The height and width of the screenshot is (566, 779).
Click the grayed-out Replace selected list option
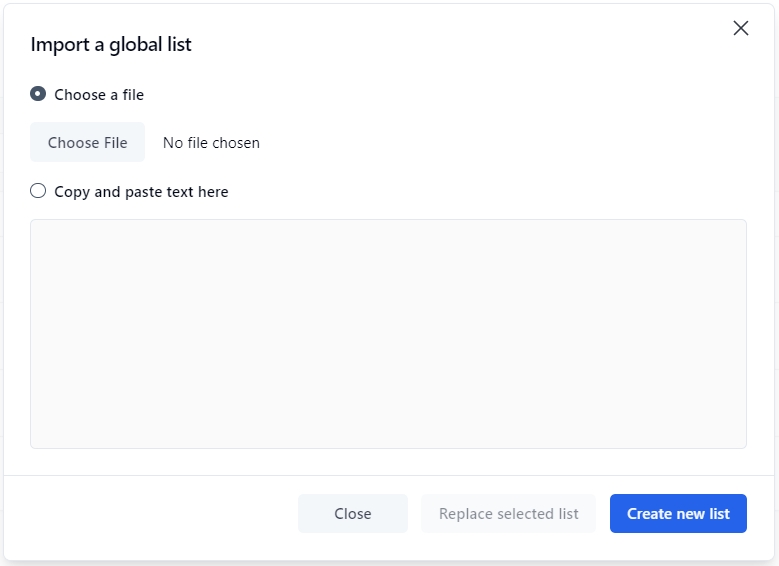[508, 514]
